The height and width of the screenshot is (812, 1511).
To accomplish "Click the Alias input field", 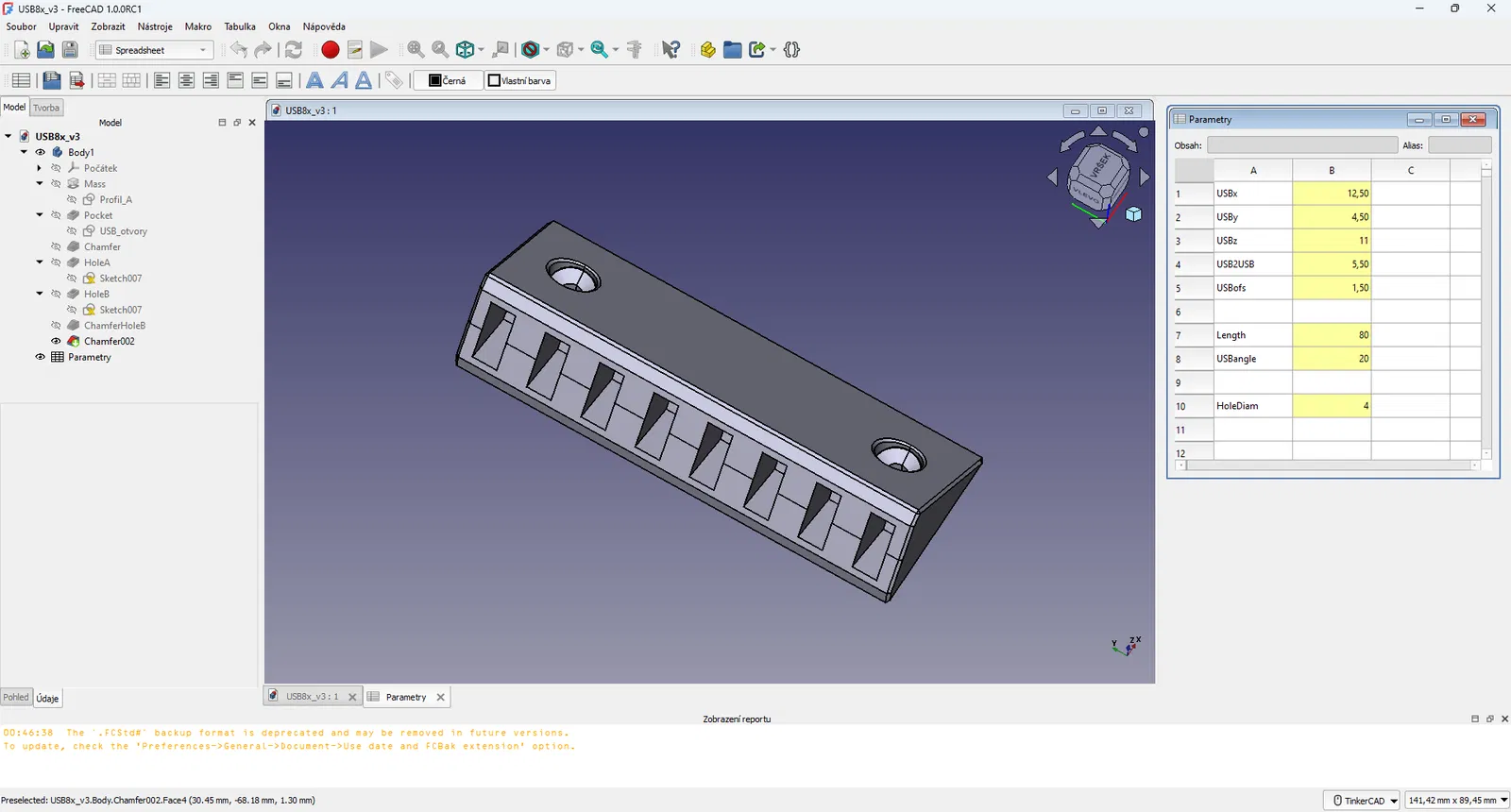I will (x=1459, y=145).
